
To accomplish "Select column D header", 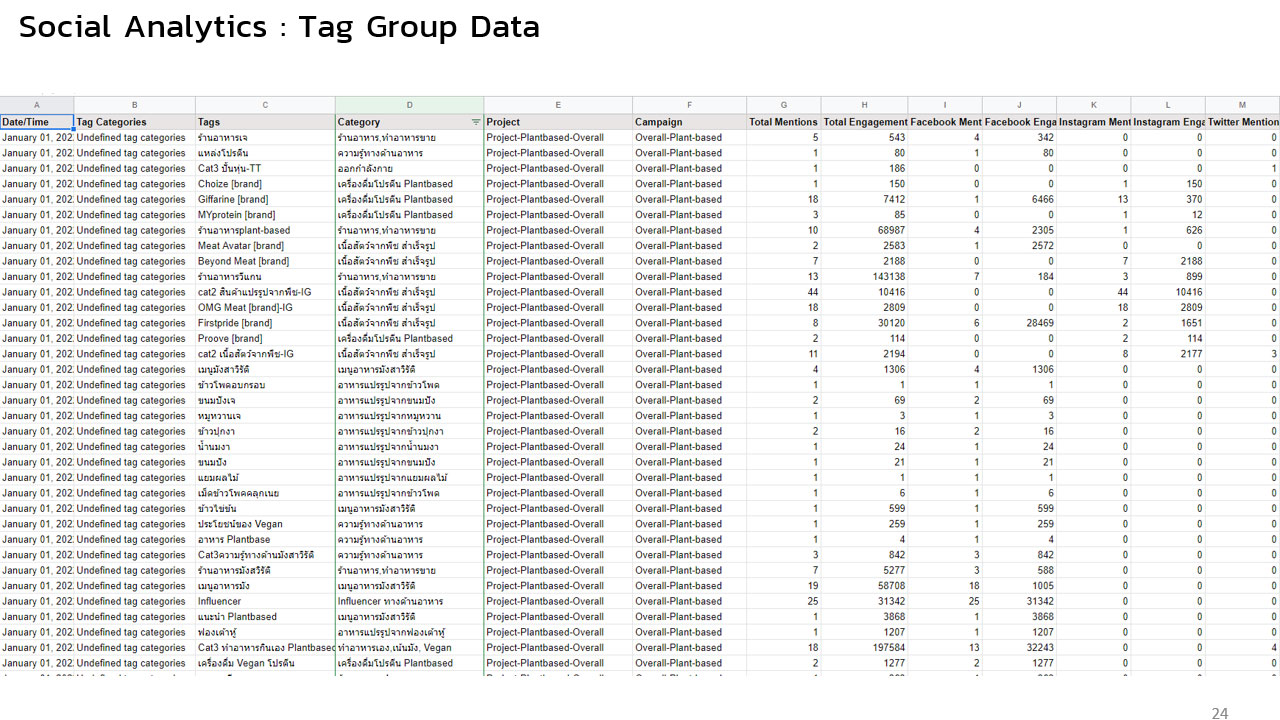I will pos(410,105).
